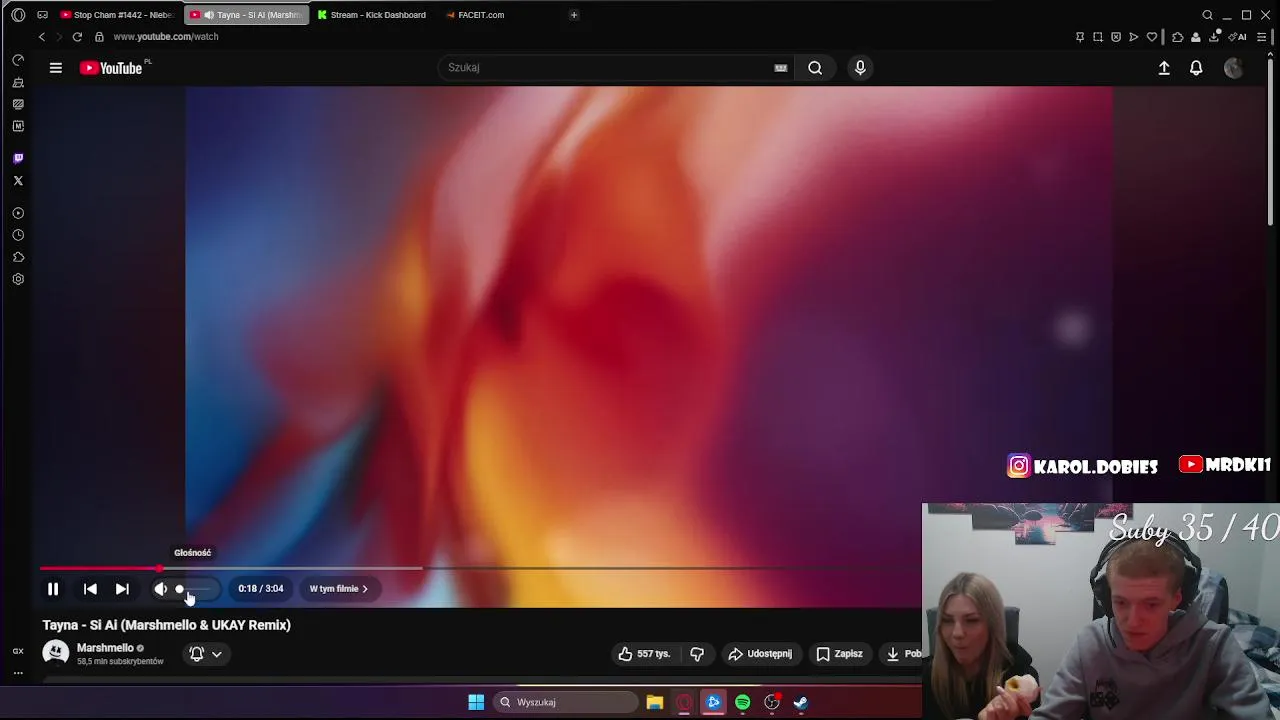The width and height of the screenshot is (1280, 720).
Task: Switch to Stream - Kick Dashboard tab
Action: pos(375,15)
